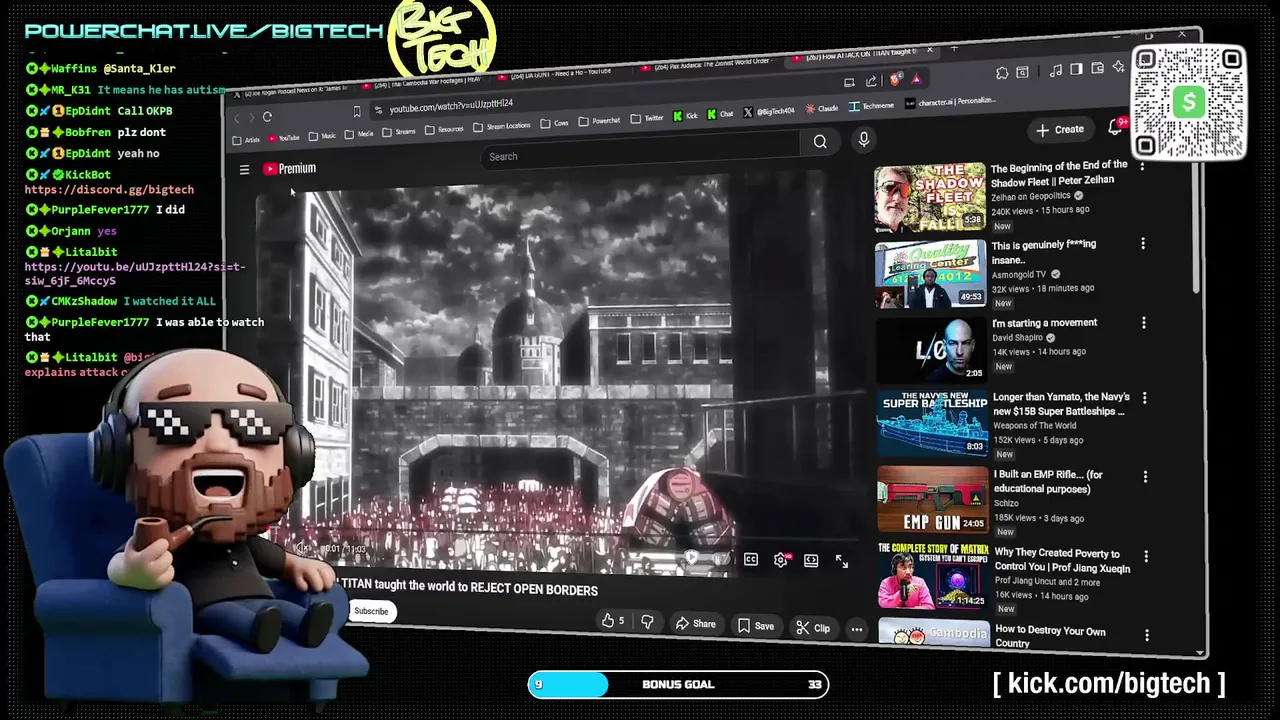Click the music note media control icon
1280x720 pixels.
[1056, 70]
